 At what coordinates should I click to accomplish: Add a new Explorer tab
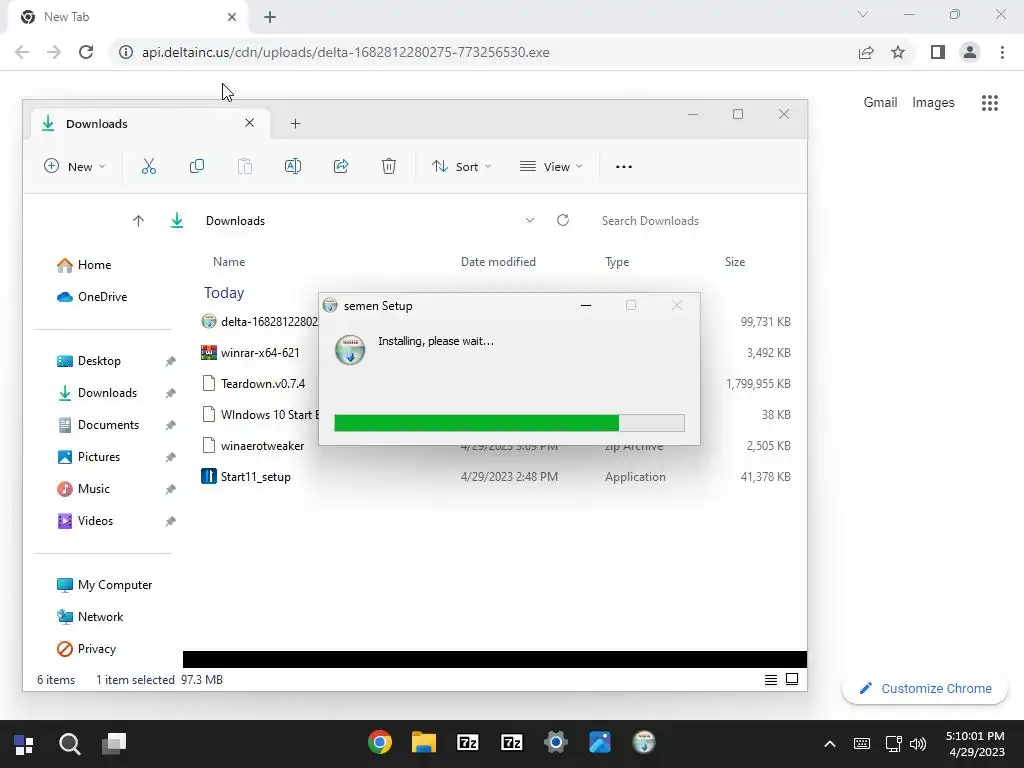tap(295, 123)
